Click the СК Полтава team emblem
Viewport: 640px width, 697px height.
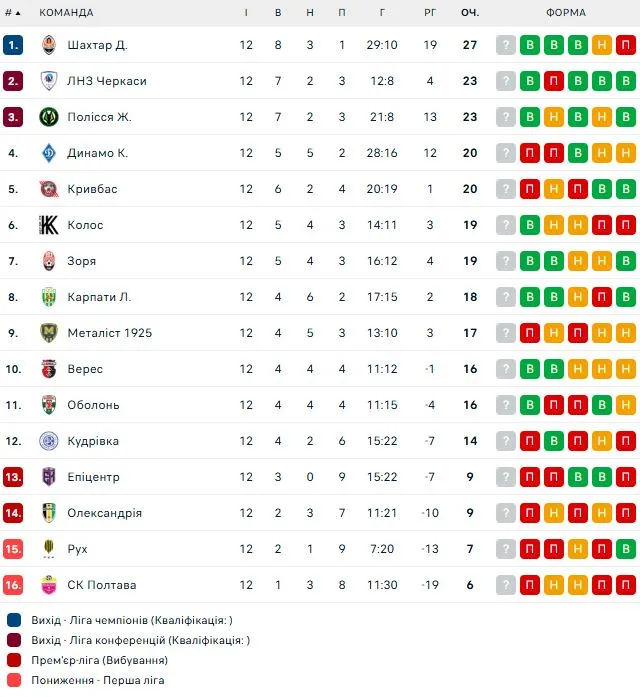(49, 585)
